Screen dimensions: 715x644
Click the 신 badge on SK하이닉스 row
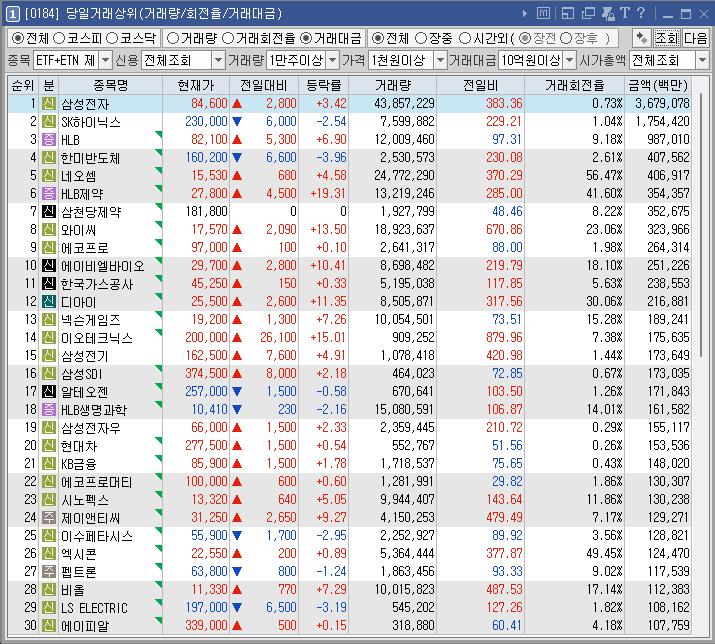(49, 122)
